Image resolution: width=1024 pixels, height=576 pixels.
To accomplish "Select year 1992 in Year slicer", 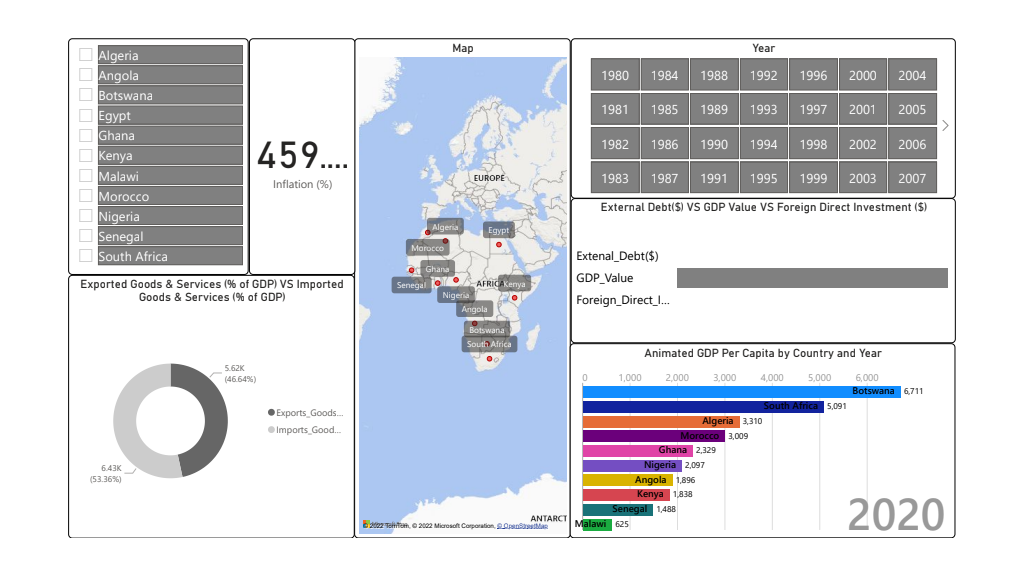I will click(x=763, y=75).
